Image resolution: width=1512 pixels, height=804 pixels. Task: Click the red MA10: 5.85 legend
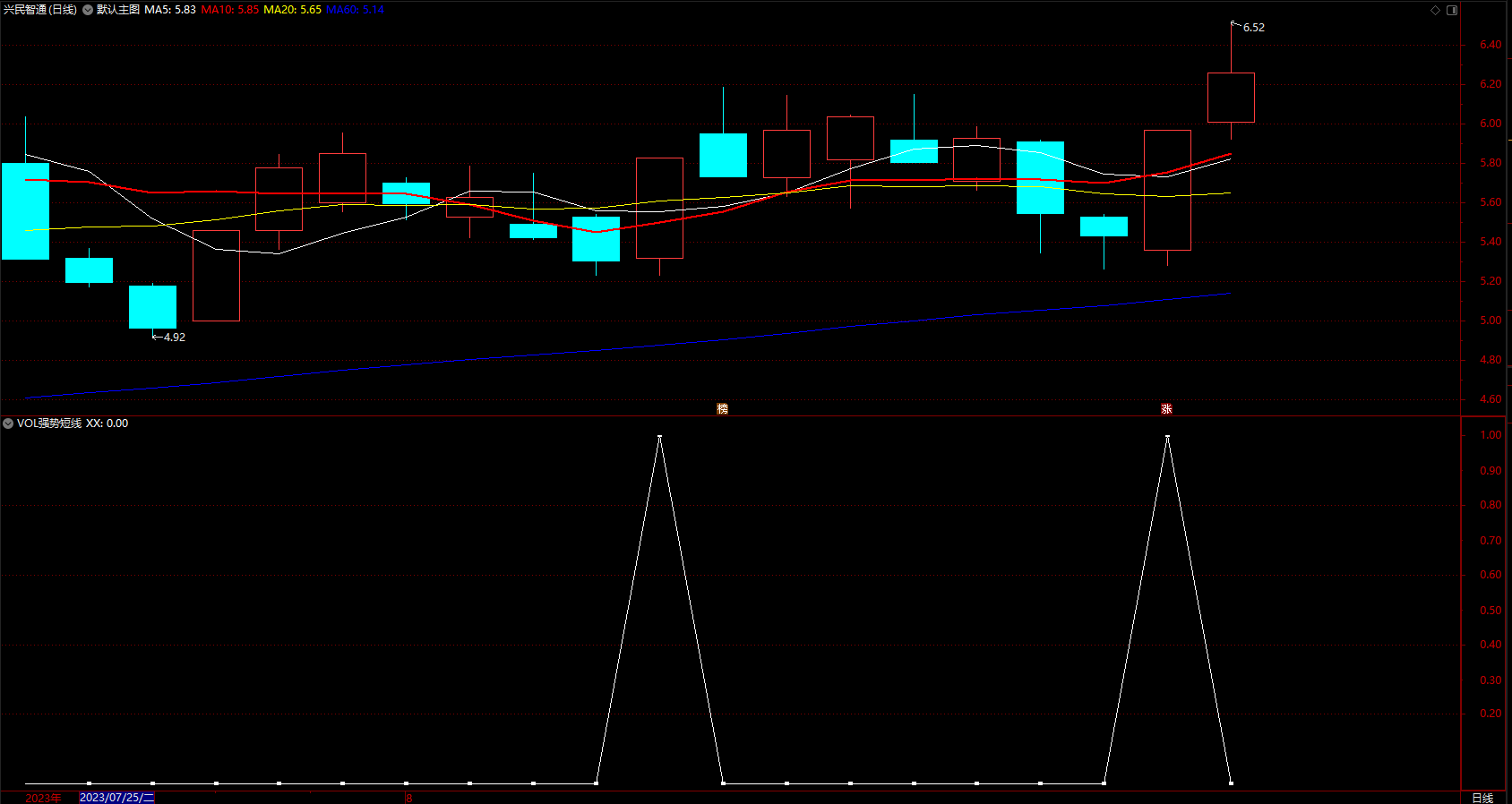click(230, 10)
